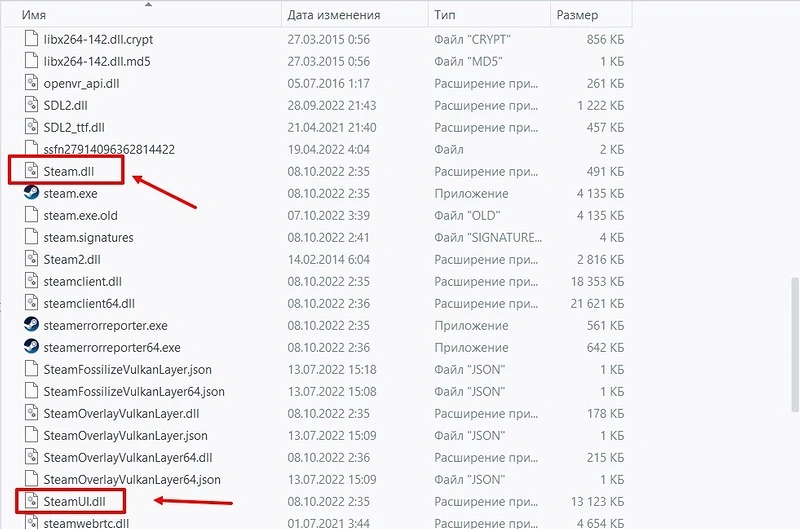Click the Steam.dll file icon
Screen dimensions: 800x529
[x=31, y=170]
